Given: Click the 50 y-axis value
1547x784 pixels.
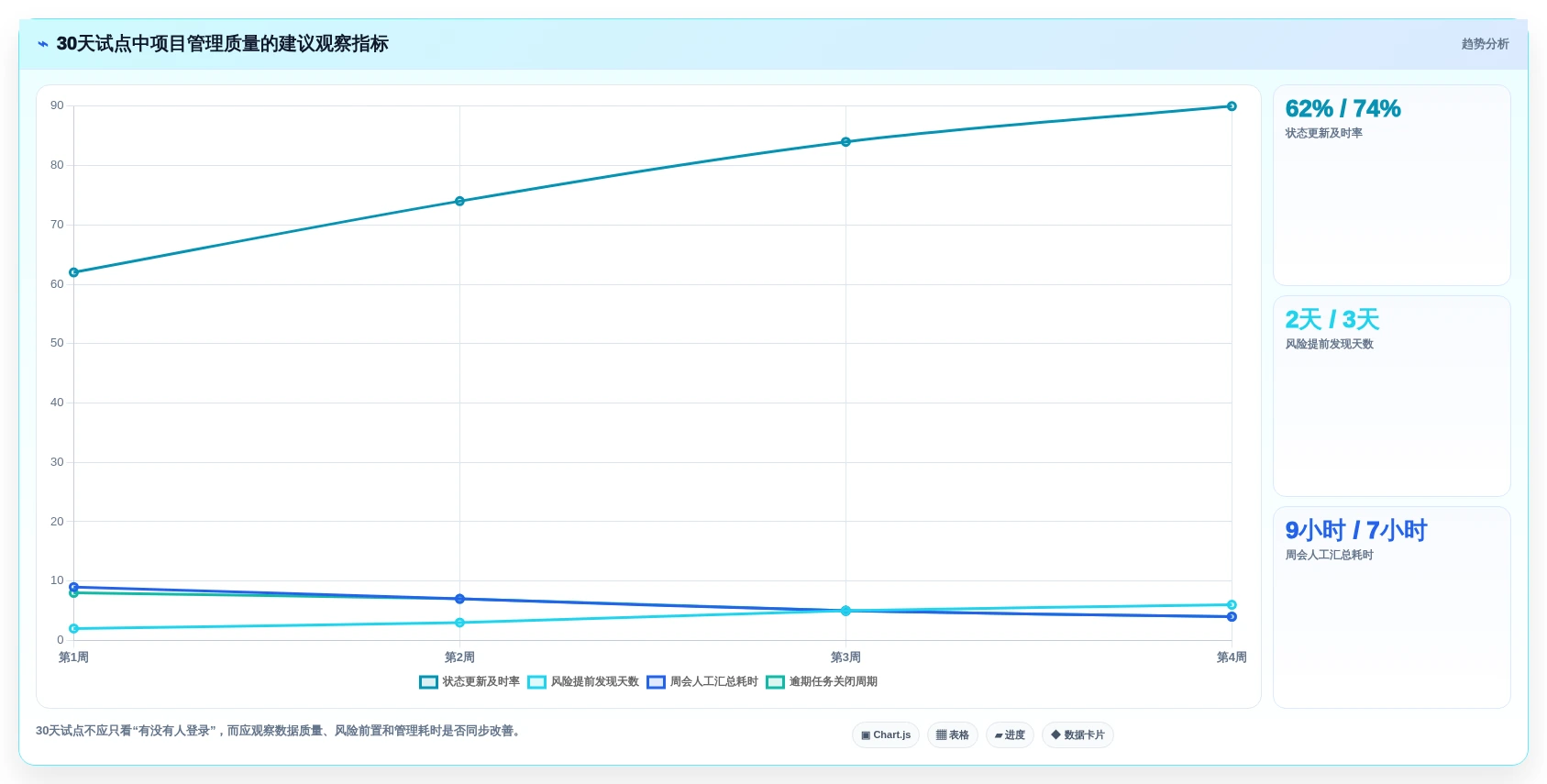Looking at the screenshot, I should [x=57, y=343].
